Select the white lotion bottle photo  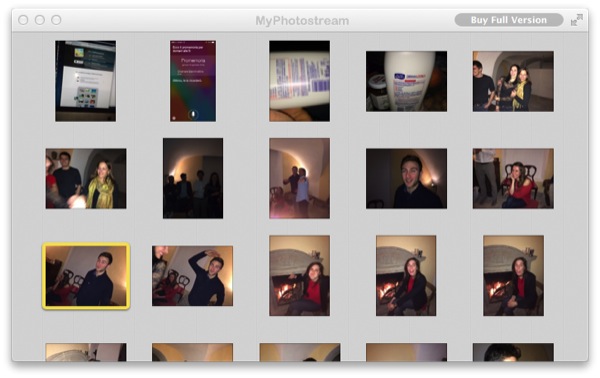406,81
